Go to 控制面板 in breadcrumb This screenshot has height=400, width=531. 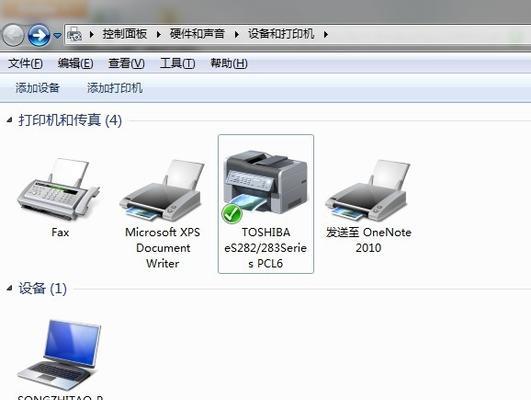(x=125, y=34)
